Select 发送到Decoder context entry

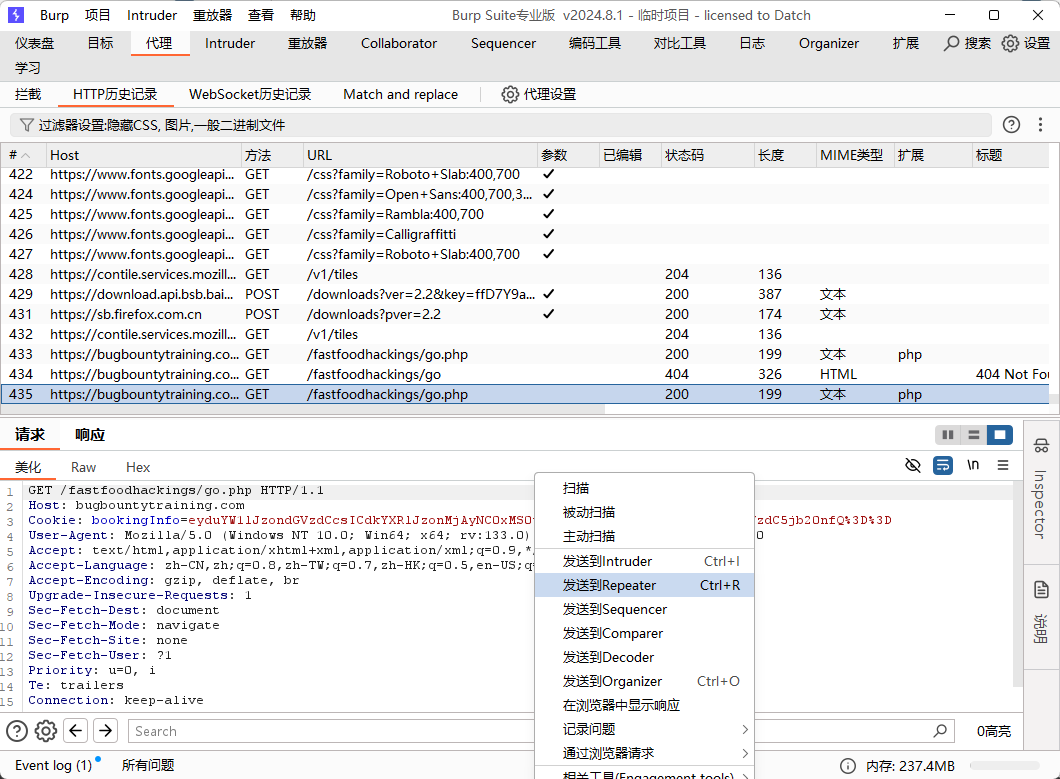click(645, 657)
